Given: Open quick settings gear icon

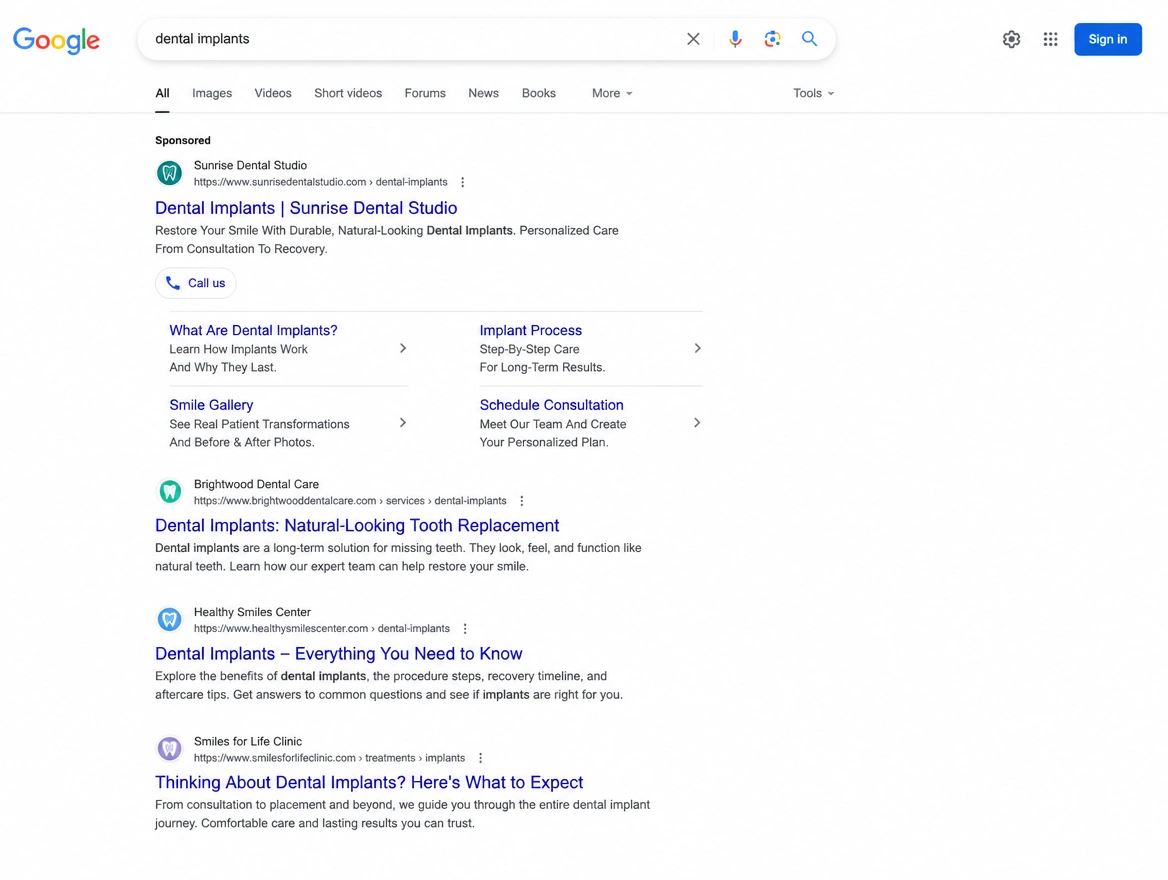Looking at the screenshot, I should (1011, 39).
